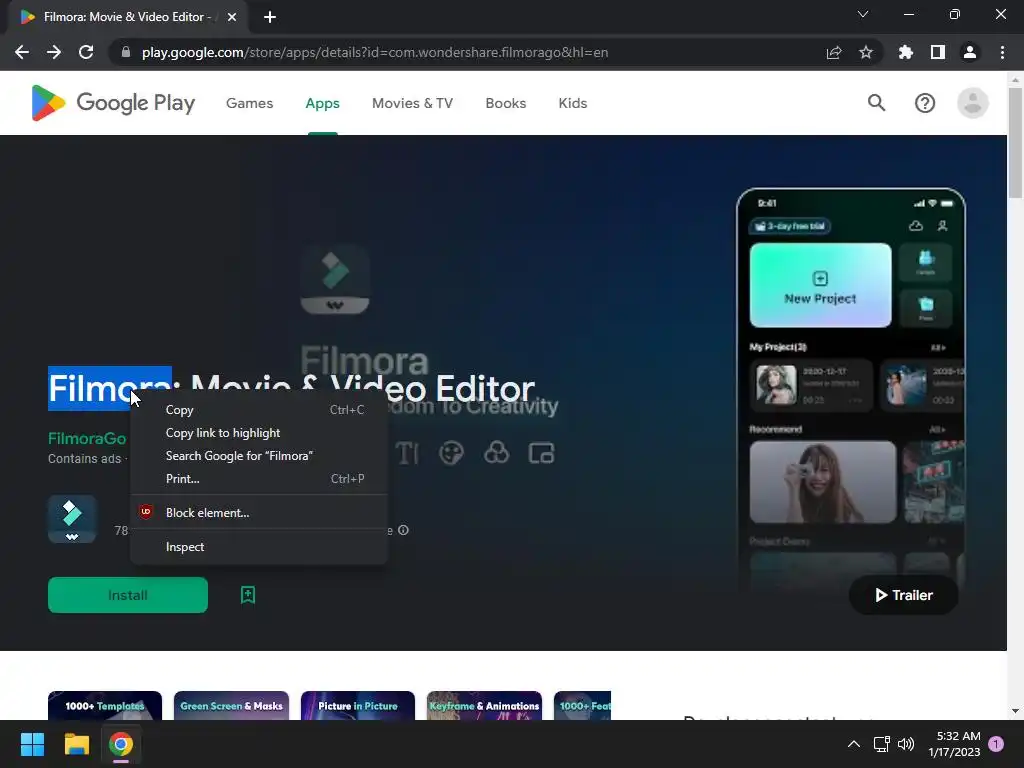Open a new browser tab
Screen dimensions: 1024x768
(x=270, y=17)
